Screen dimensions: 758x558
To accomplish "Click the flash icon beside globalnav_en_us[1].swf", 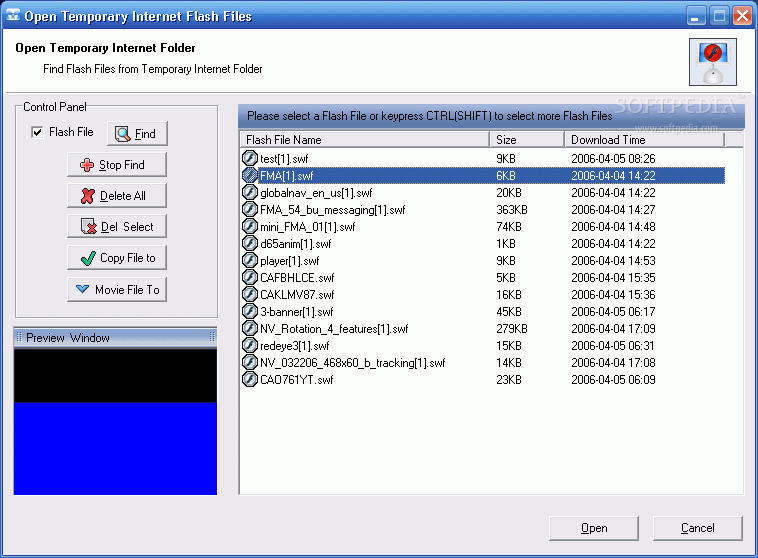I will 249,192.
